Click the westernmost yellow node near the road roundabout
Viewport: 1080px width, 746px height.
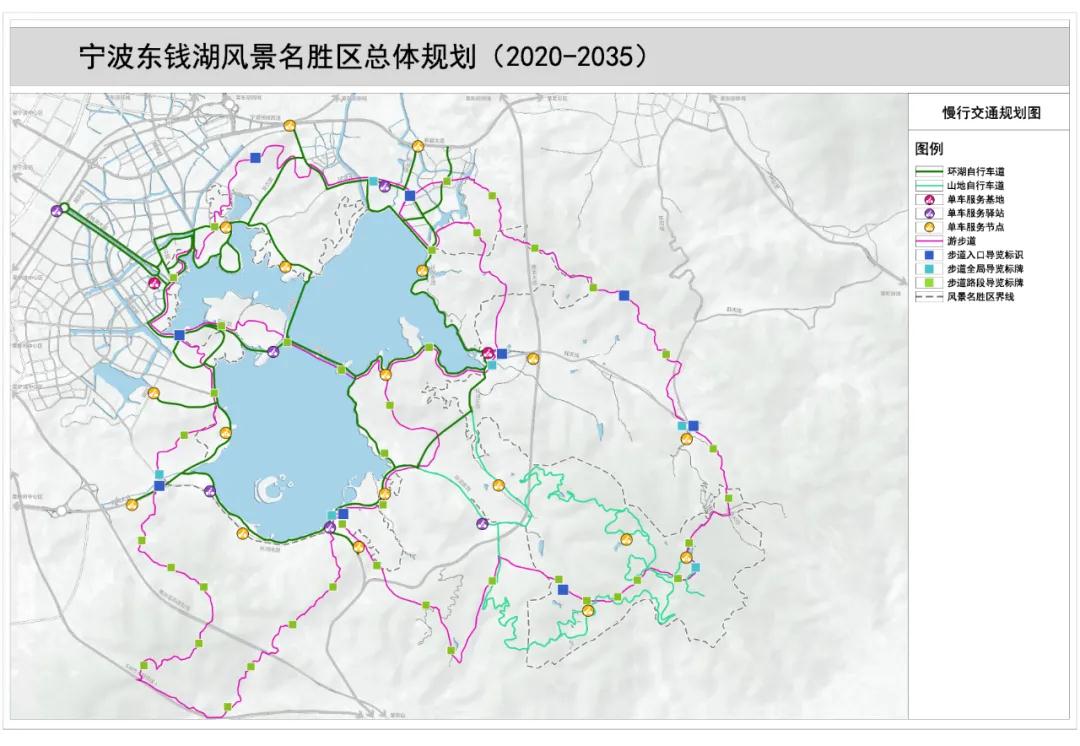click(x=132, y=504)
